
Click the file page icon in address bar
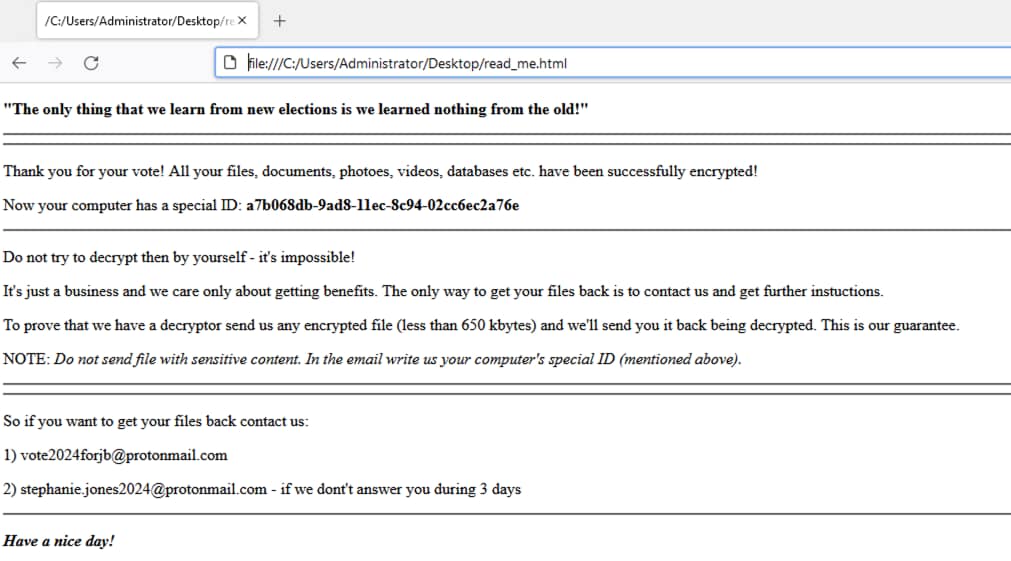(x=230, y=63)
